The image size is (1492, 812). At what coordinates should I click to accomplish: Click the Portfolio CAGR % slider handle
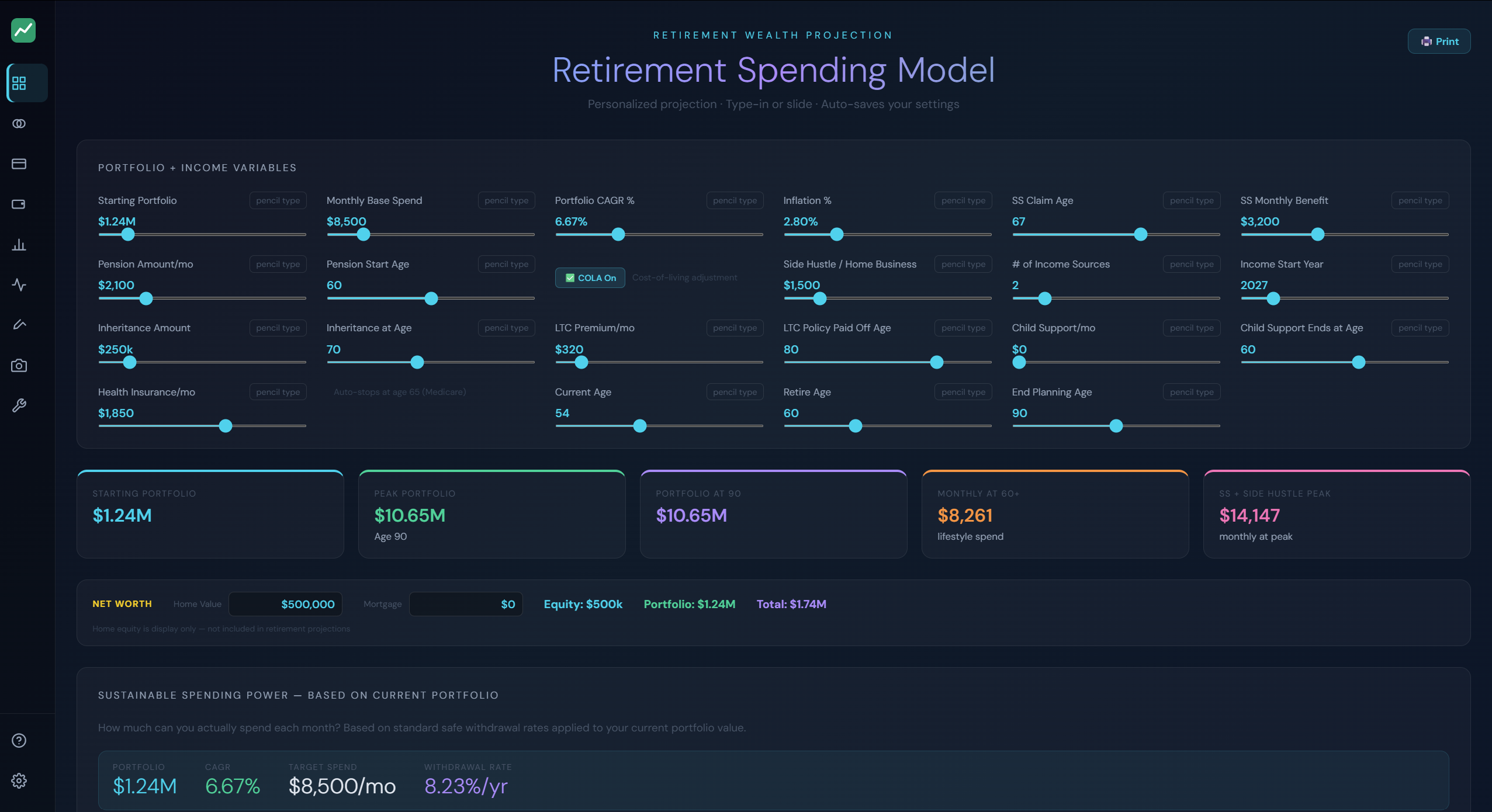[618, 234]
